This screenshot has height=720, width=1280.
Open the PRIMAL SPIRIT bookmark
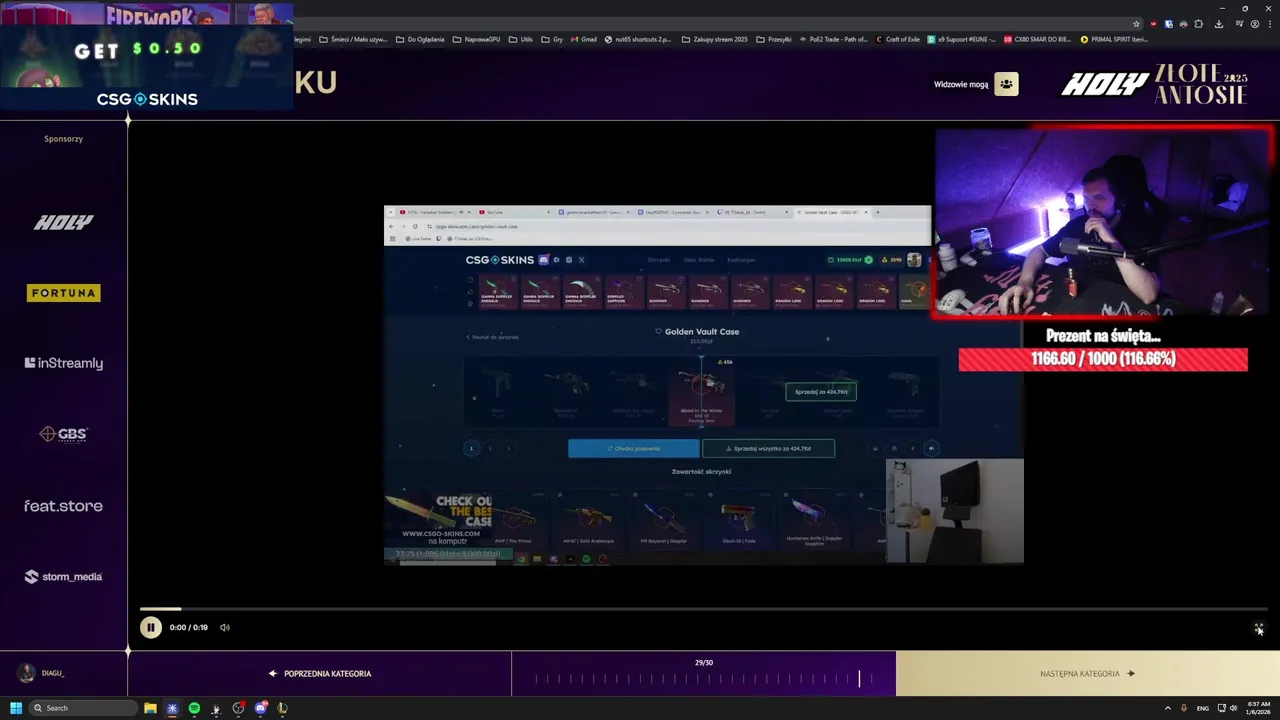pos(1114,39)
